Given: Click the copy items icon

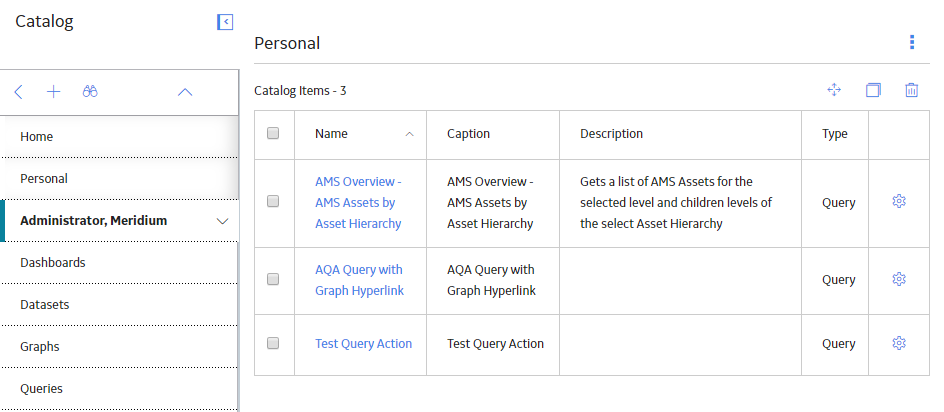Looking at the screenshot, I should click(x=873, y=90).
